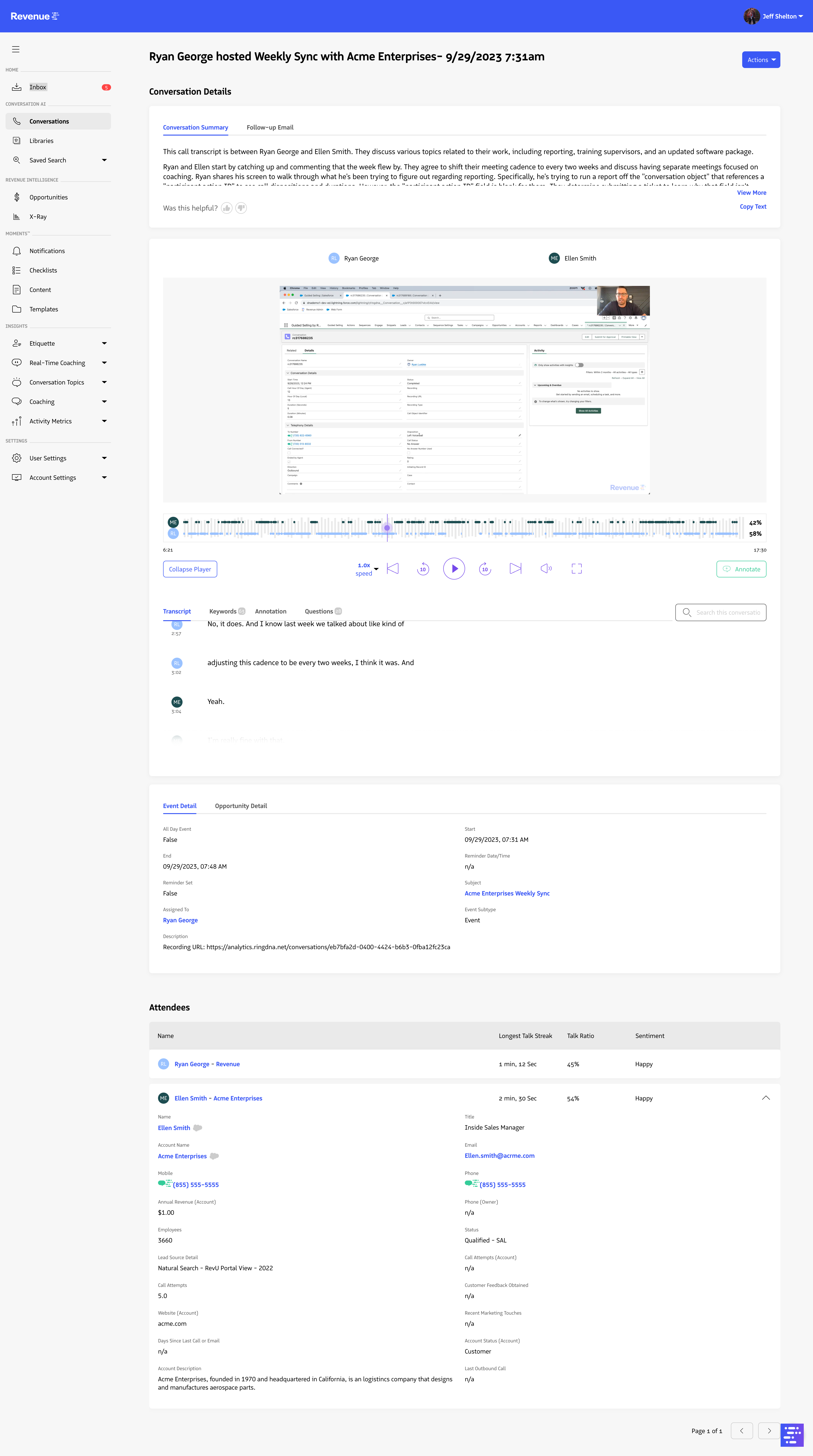Click the thumbs down feedback icon
This screenshot has height=1456, width=813.
tap(241, 208)
